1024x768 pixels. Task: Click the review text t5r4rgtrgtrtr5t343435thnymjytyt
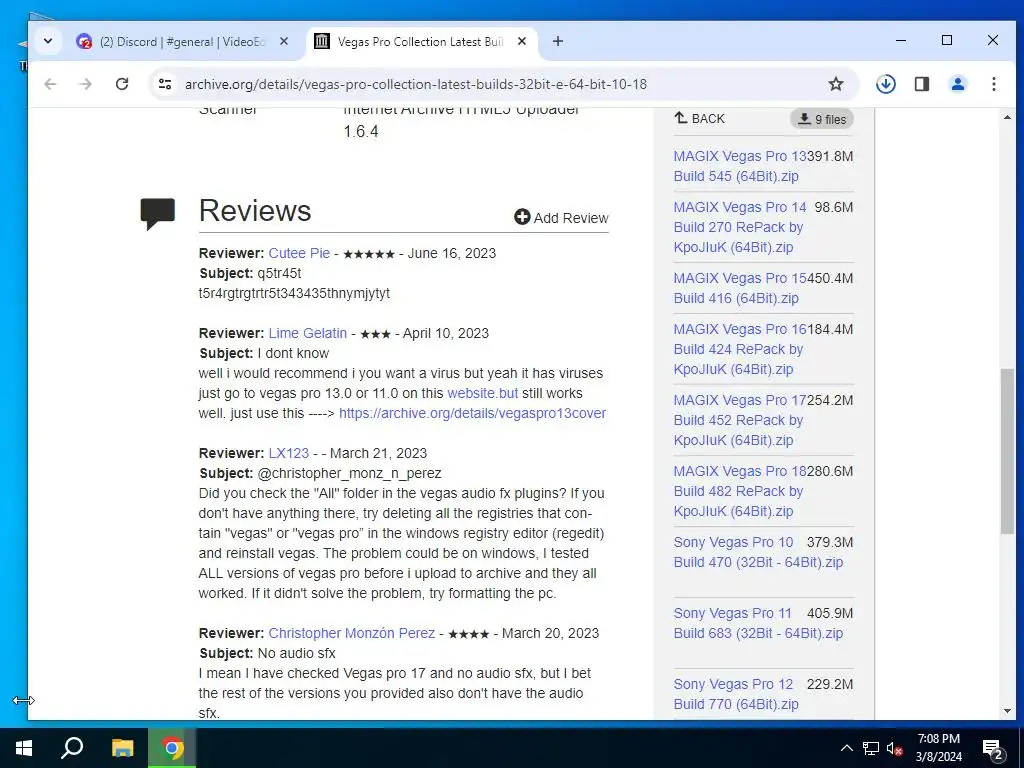294,293
